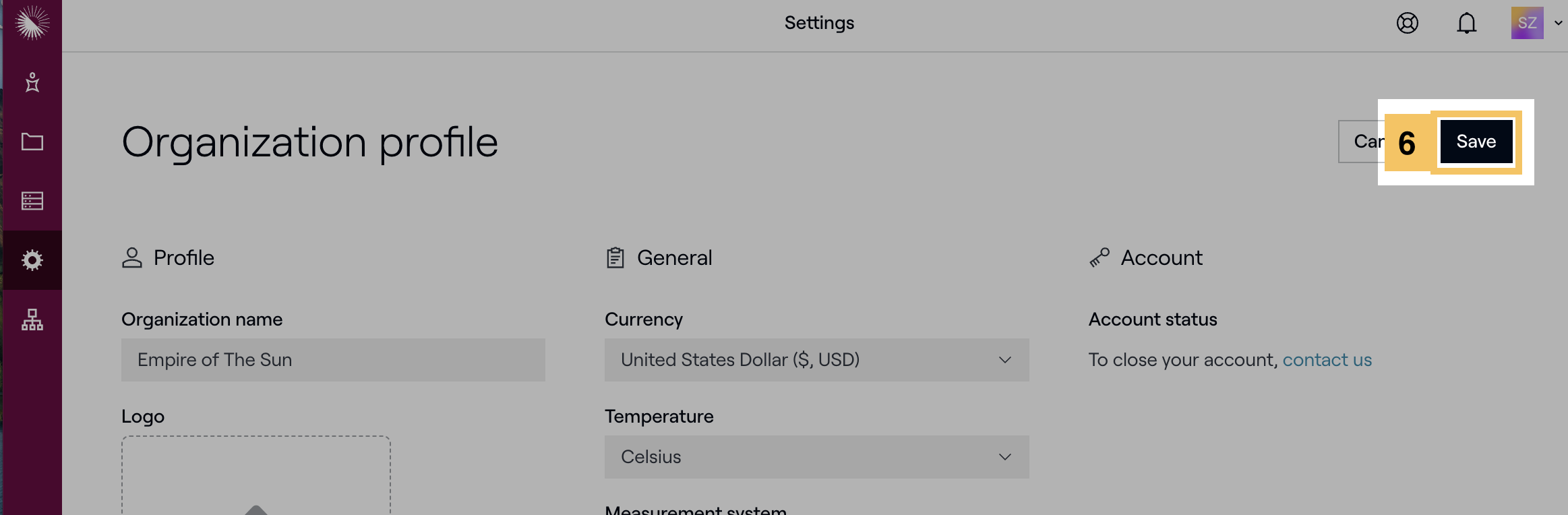Screen dimensions: 1568x515
Task: Click the Save button
Action: (1476, 142)
